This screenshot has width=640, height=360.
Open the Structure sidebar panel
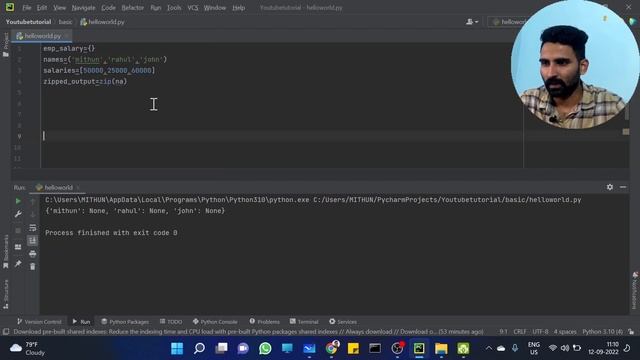coord(6,294)
